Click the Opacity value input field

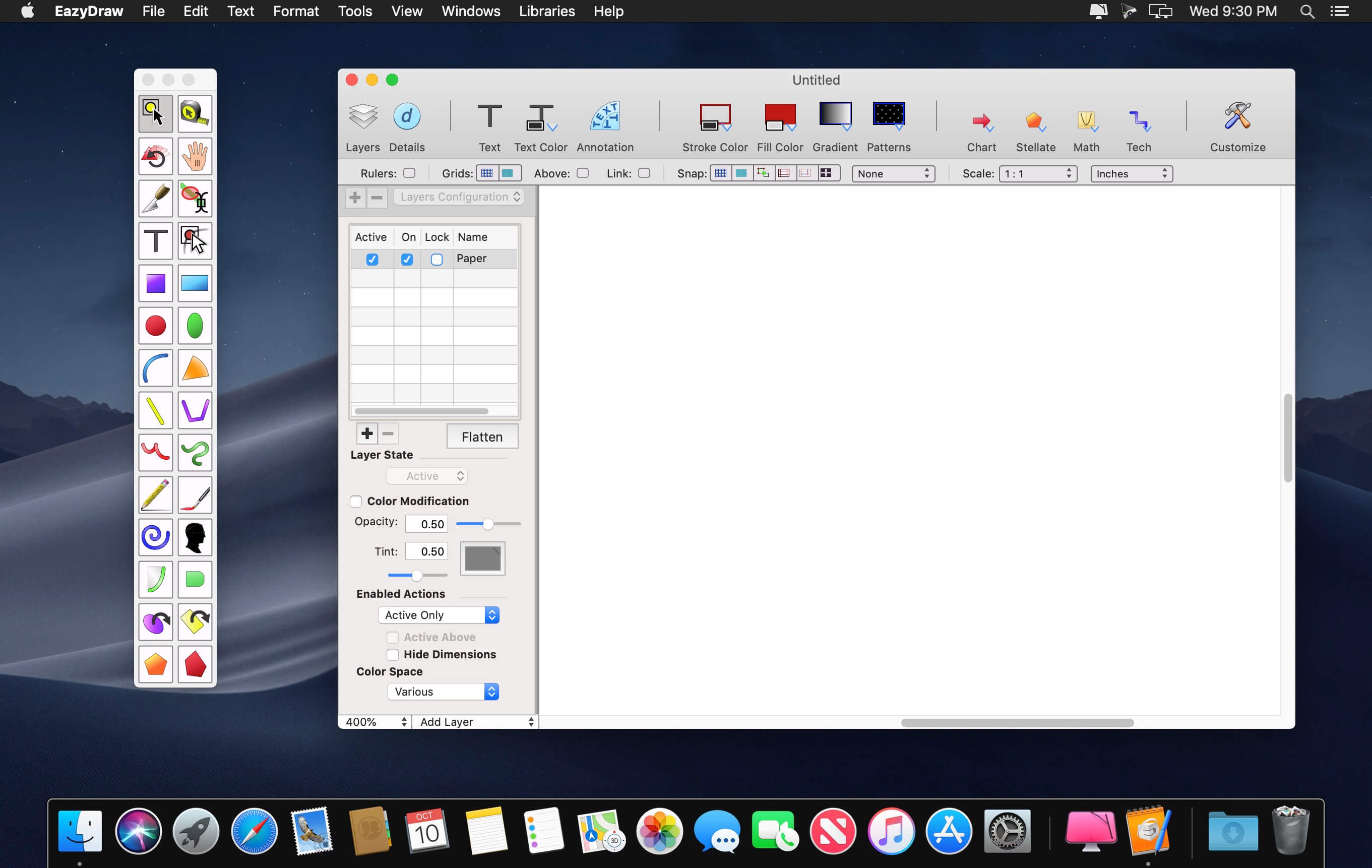(426, 524)
